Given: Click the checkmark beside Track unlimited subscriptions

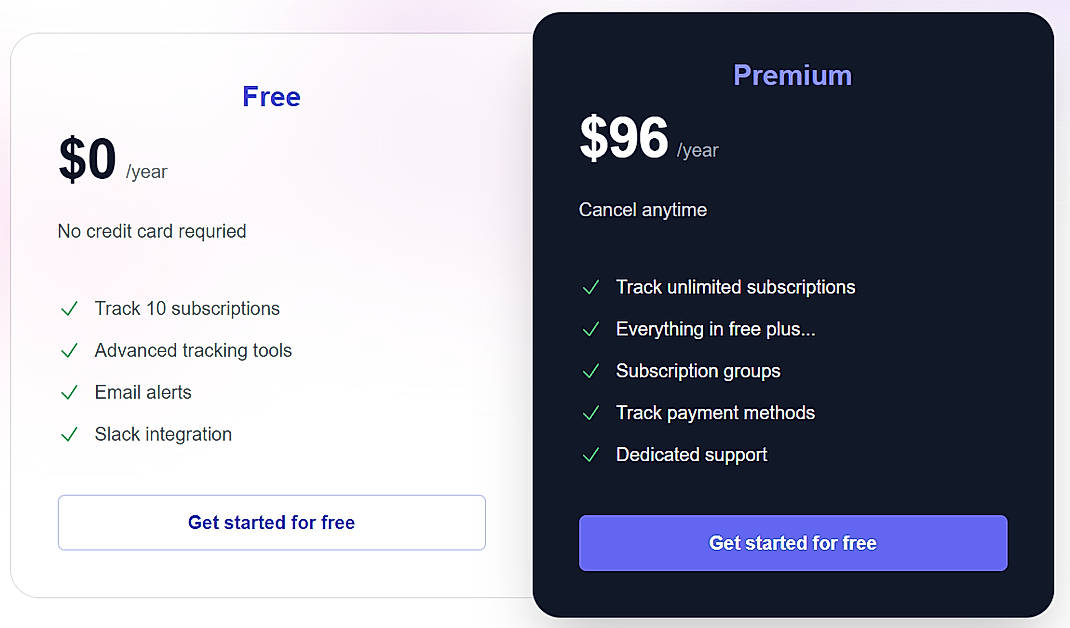Looking at the screenshot, I should (x=591, y=287).
